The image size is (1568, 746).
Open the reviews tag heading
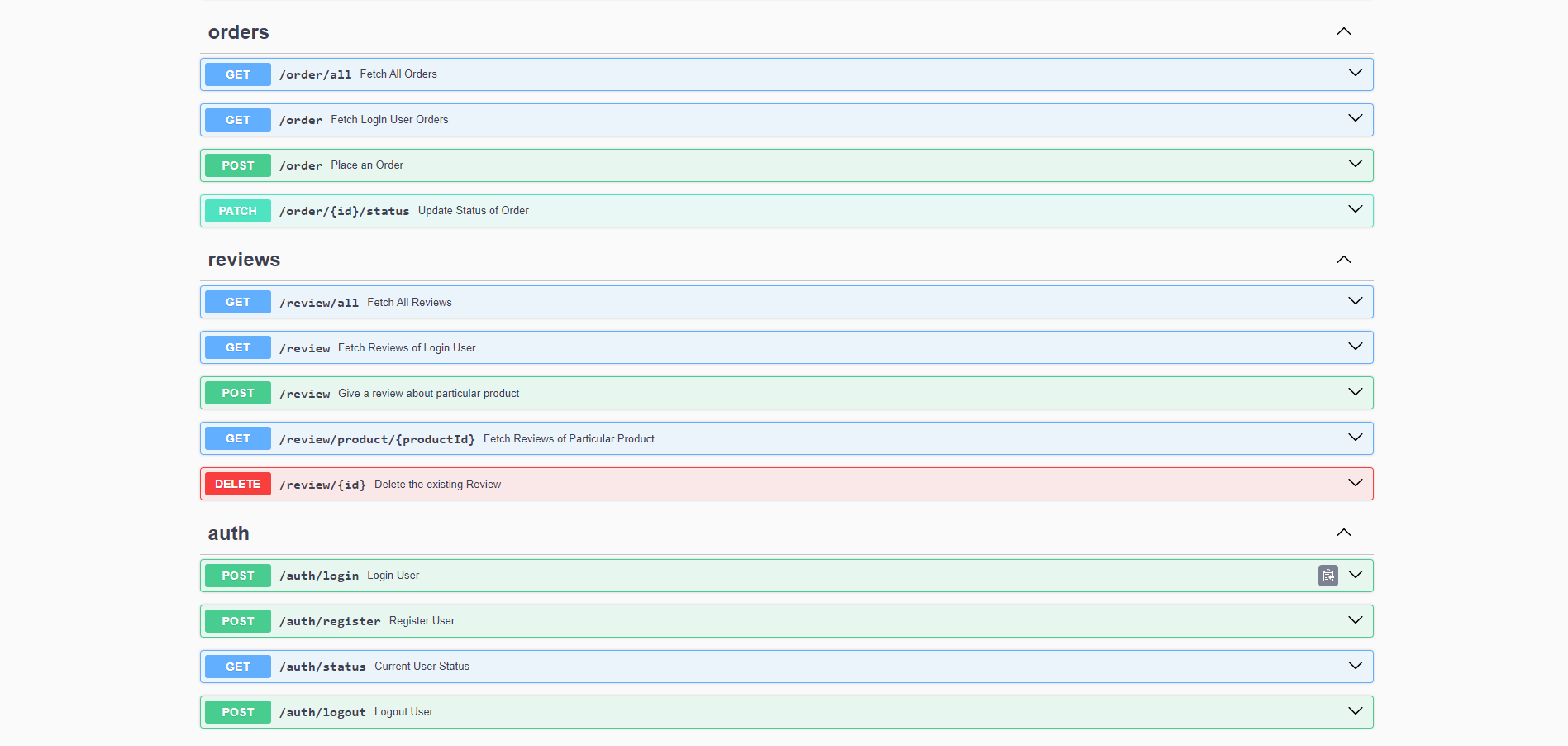click(244, 260)
